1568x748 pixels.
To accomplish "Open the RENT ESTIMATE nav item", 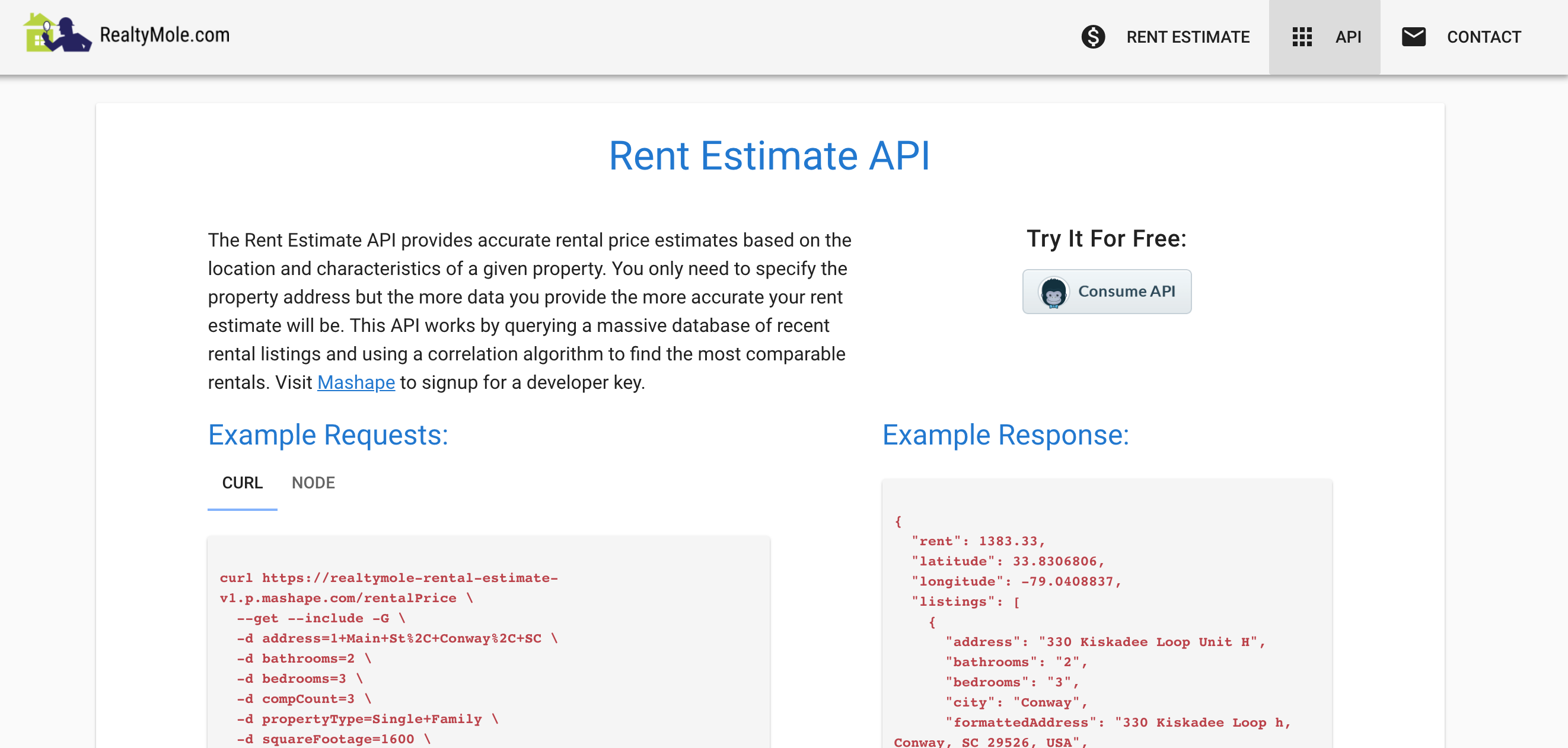I will coord(1187,37).
